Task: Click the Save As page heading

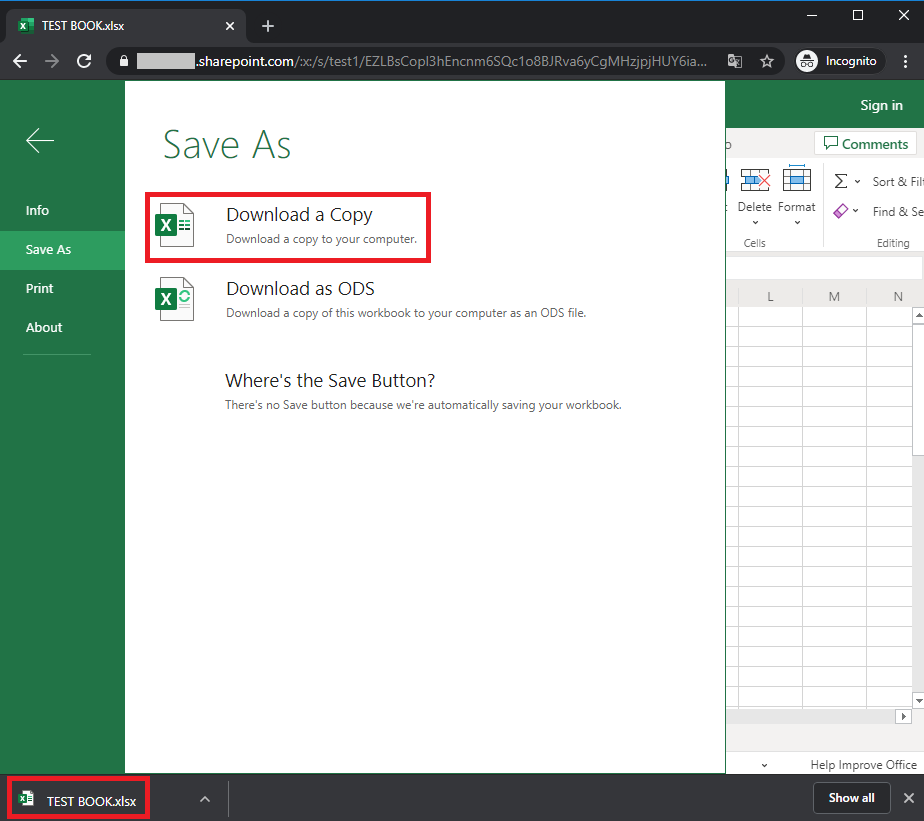Action: pos(227,144)
